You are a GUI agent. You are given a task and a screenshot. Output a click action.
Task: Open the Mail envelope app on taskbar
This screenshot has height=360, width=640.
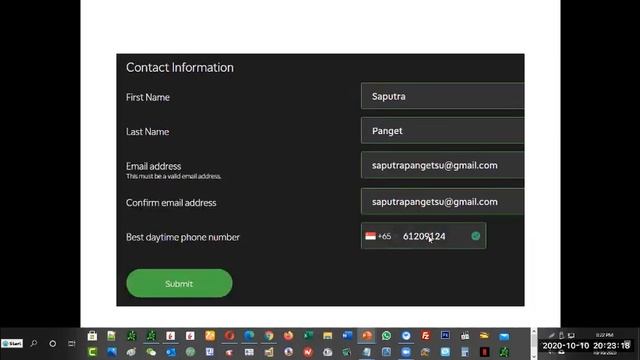click(504, 336)
